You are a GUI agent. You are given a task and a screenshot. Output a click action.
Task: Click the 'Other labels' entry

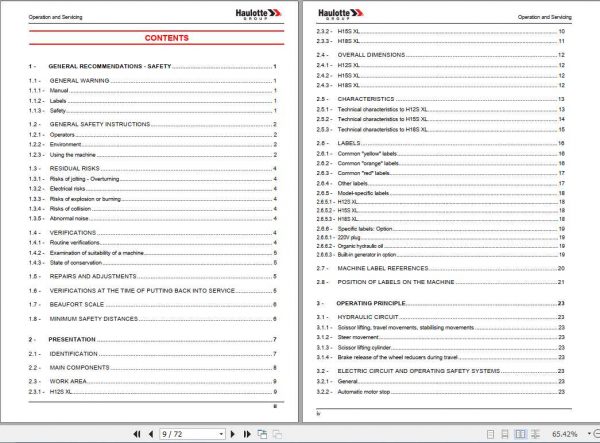tap(352, 184)
